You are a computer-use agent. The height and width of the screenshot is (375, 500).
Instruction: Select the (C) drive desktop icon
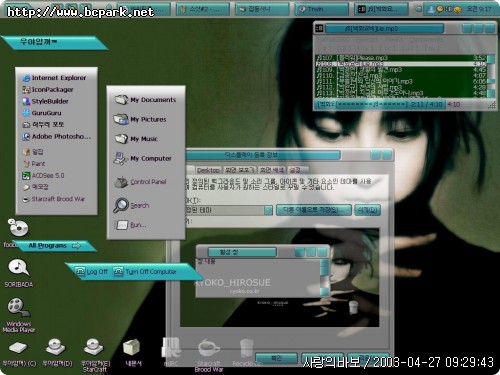19,354
